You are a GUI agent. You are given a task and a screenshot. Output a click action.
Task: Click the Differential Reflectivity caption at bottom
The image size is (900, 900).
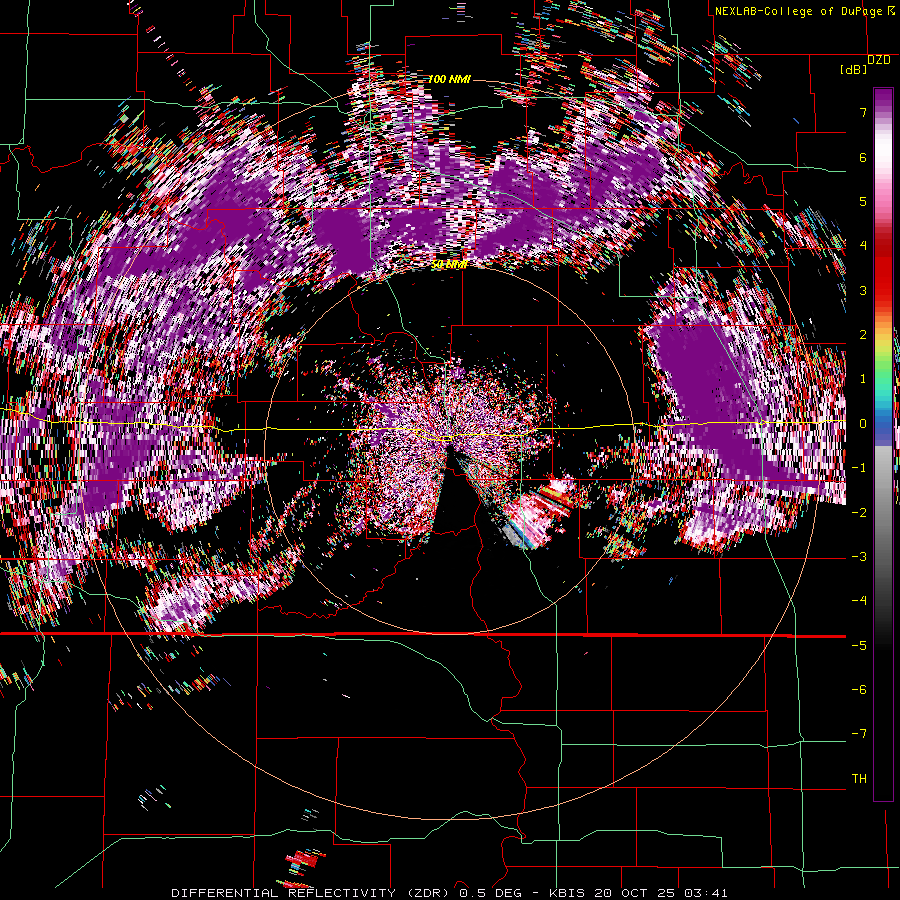[450, 893]
